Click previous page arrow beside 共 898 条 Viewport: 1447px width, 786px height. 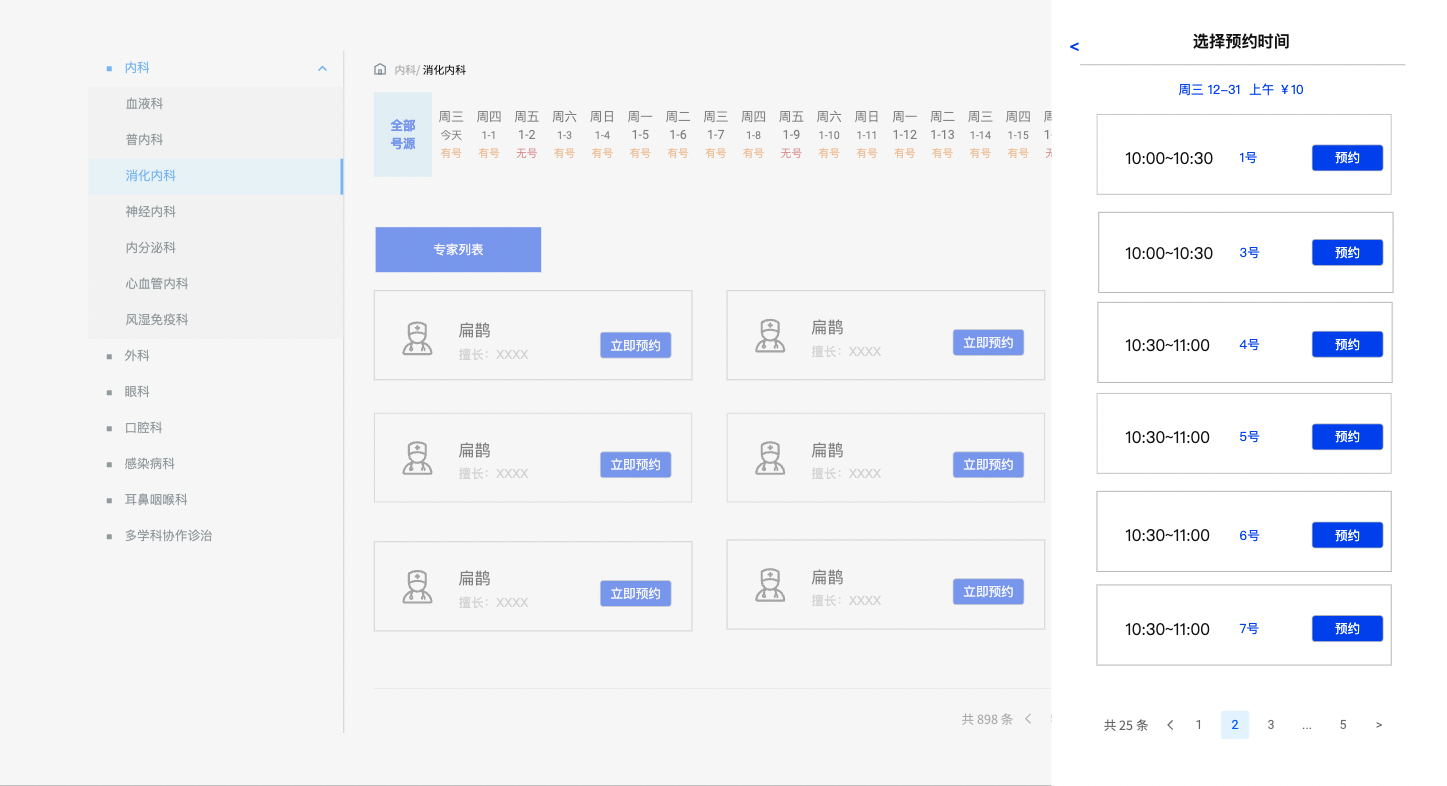coord(1029,719)
